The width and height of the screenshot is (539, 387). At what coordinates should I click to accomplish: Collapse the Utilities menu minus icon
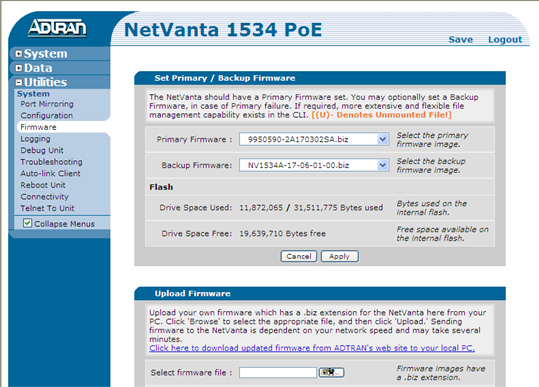(19, 82)
